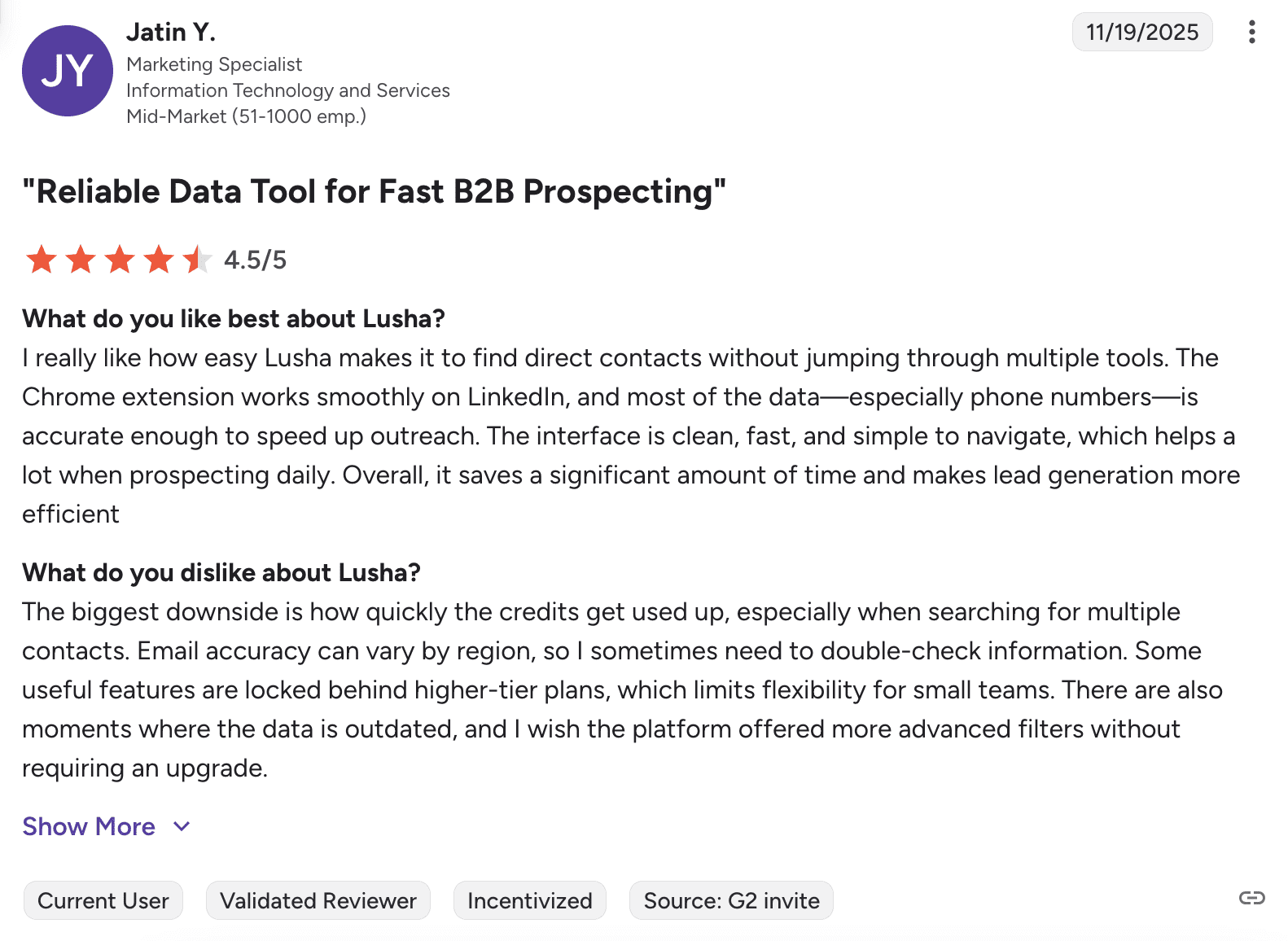
Task: Click the Incentivized badge
Action: pyautogui.click(x=529, y=900)
